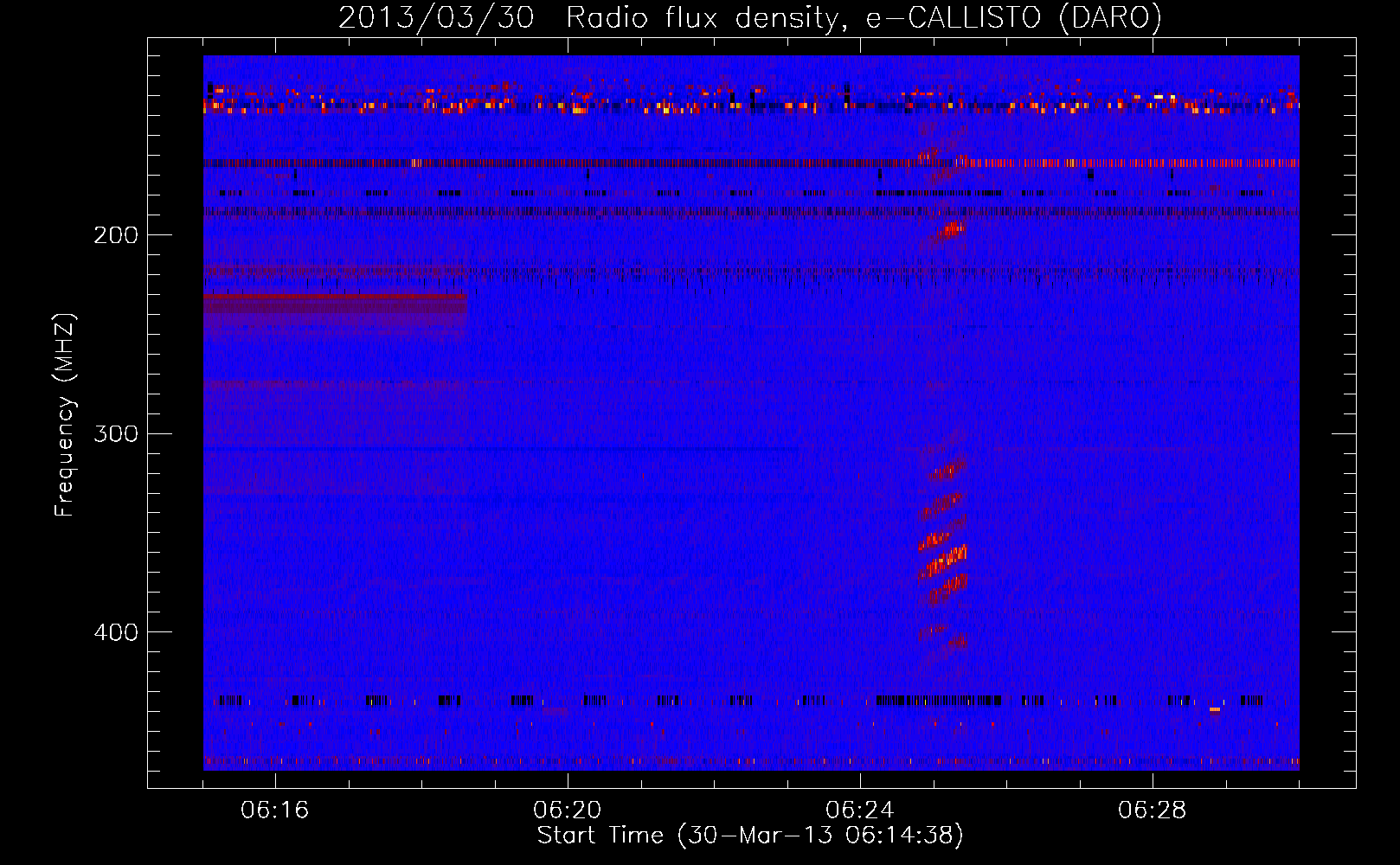Click the 06:16 time tick label
This screenshot has width=1400, height=865.
click(275, 811)
